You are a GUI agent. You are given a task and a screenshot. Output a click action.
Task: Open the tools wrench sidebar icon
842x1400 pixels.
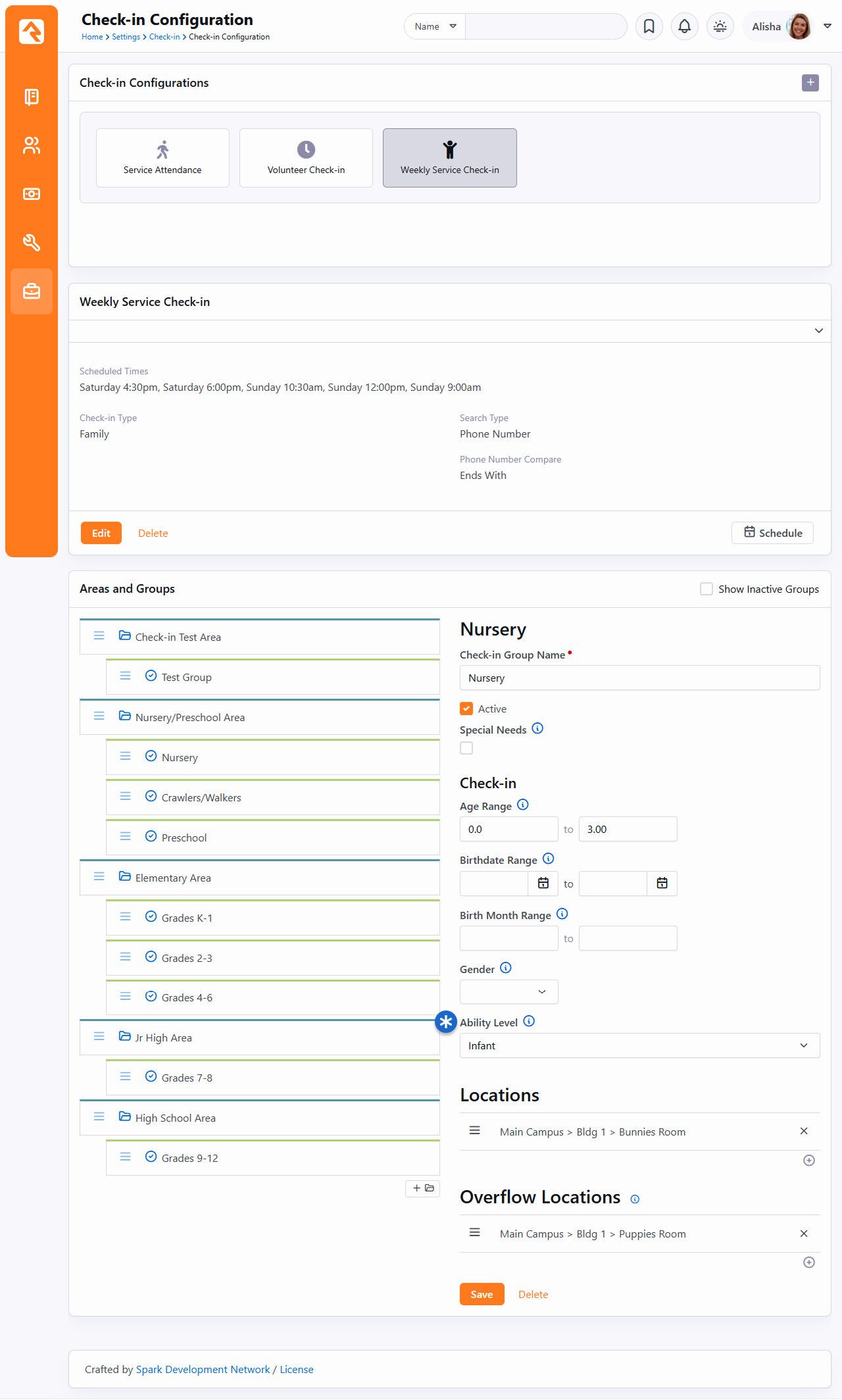[x=32, y=242]
